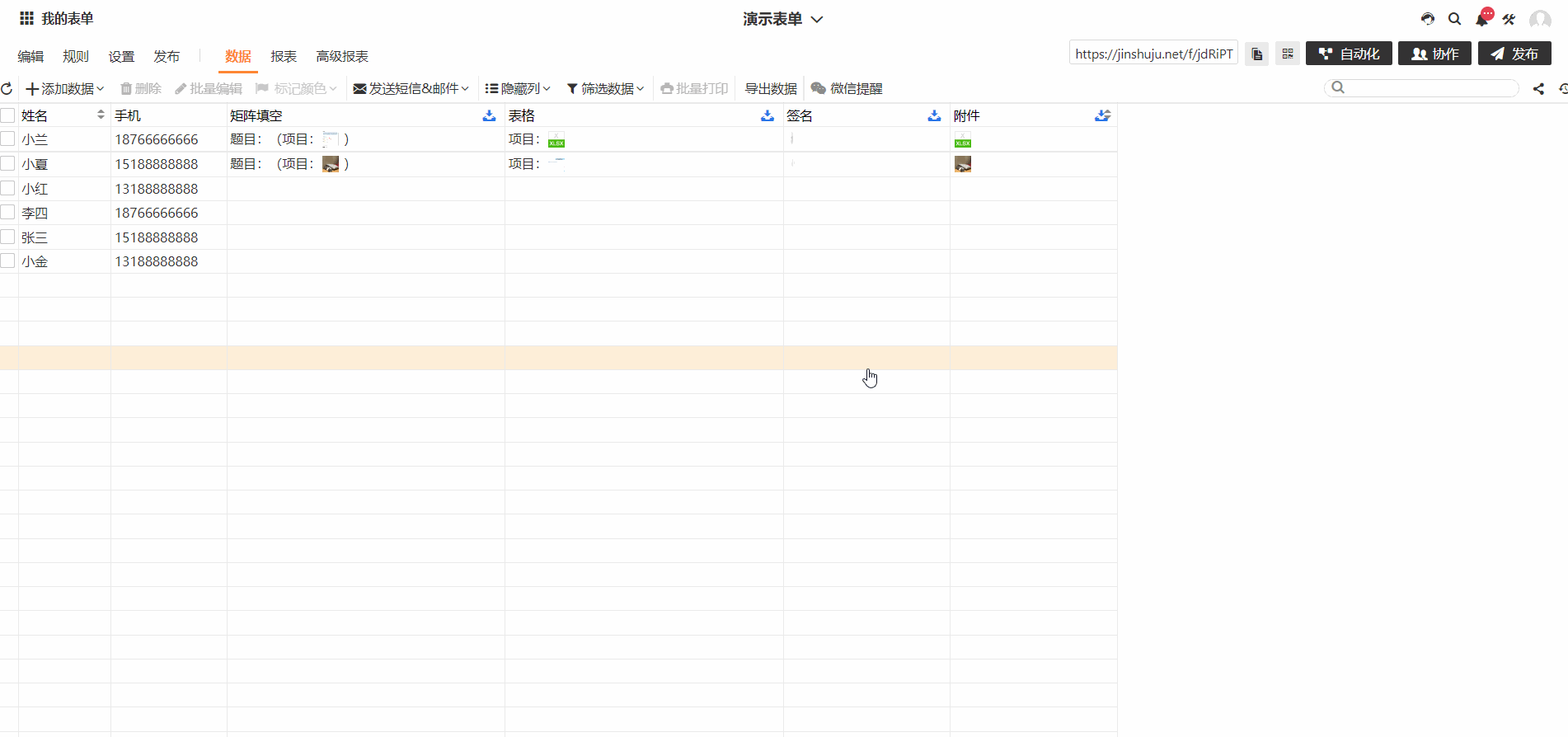The height and width of the screenshot is (737, 1568).
Task: Show the form QR code icon
Action: click(1287, 54)
